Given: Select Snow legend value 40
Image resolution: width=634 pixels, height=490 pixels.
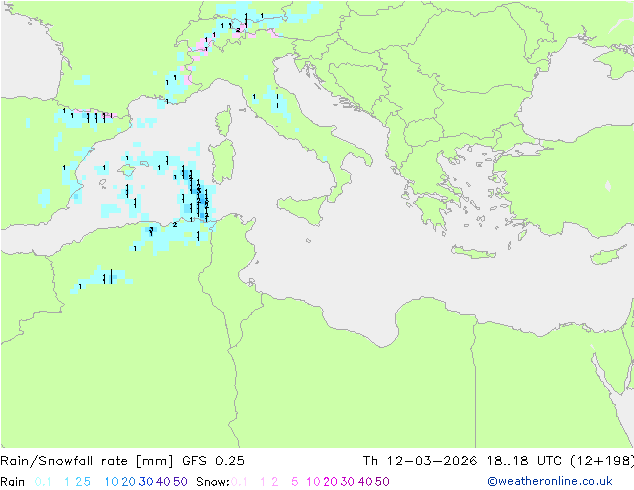Looking at the screenshot, I should point(365,482).
